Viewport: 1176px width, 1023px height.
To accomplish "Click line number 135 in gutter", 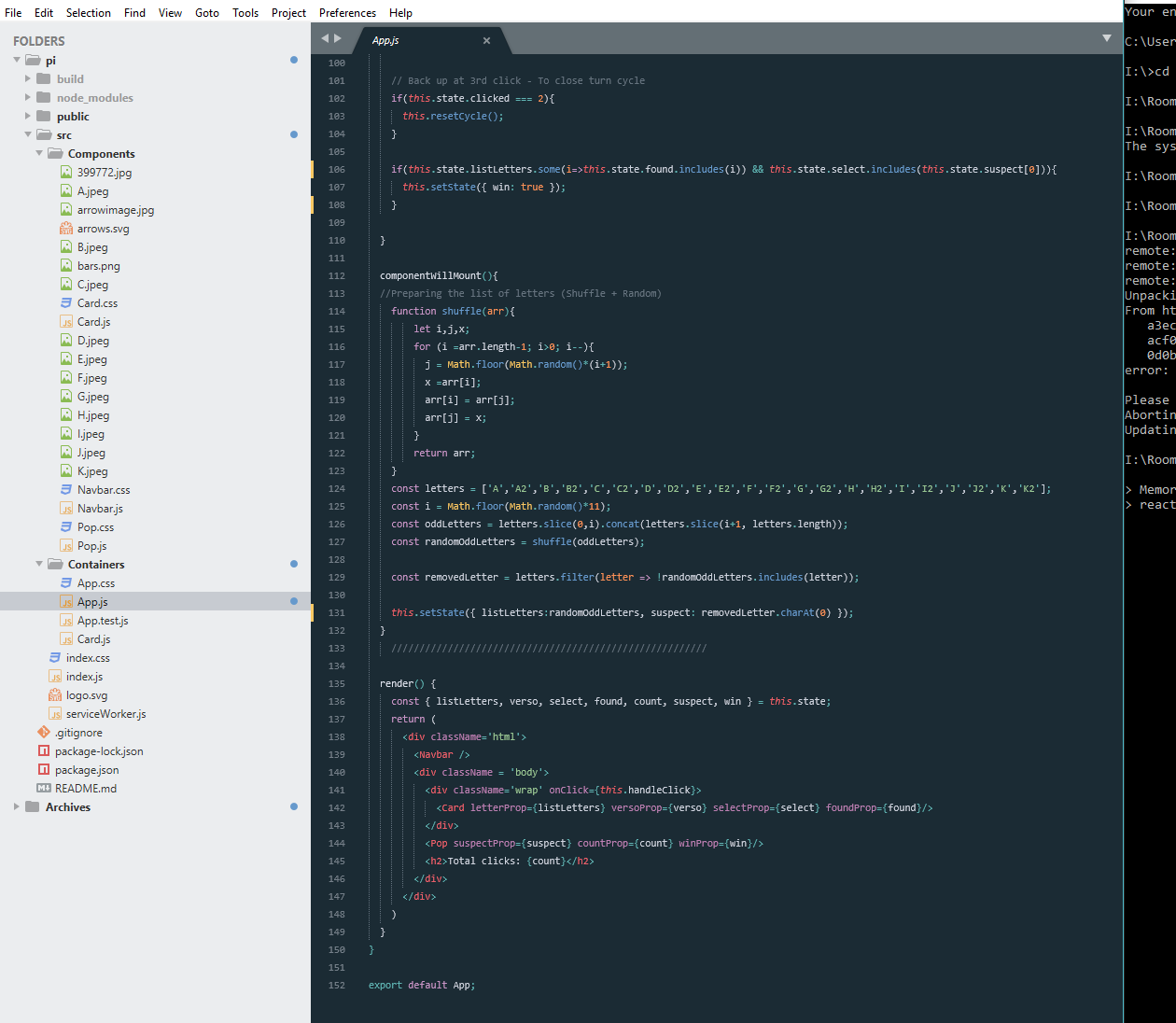I will 336,683.
